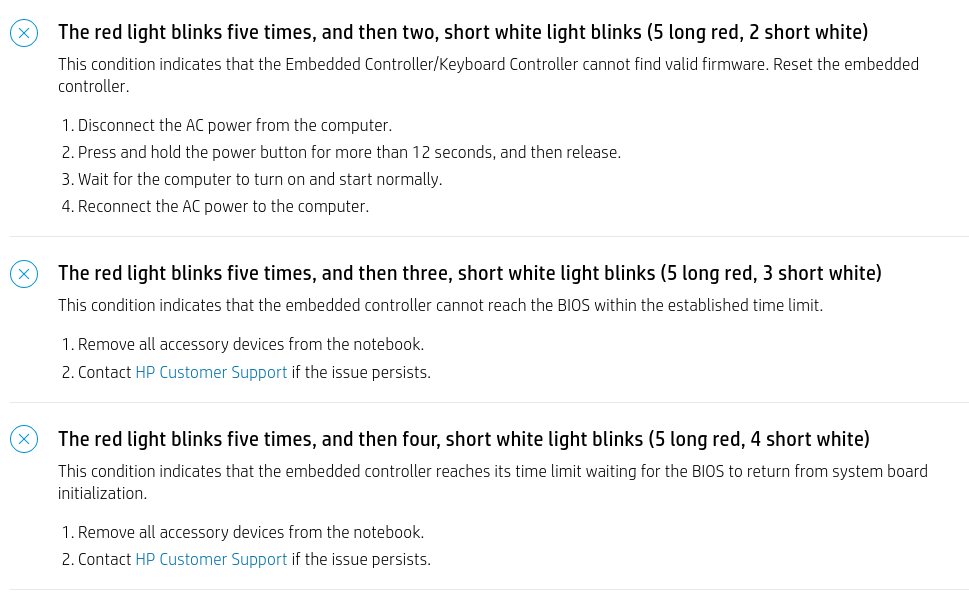
Task: Toggle heading about two short white light blinks
Action: [463, 32]
